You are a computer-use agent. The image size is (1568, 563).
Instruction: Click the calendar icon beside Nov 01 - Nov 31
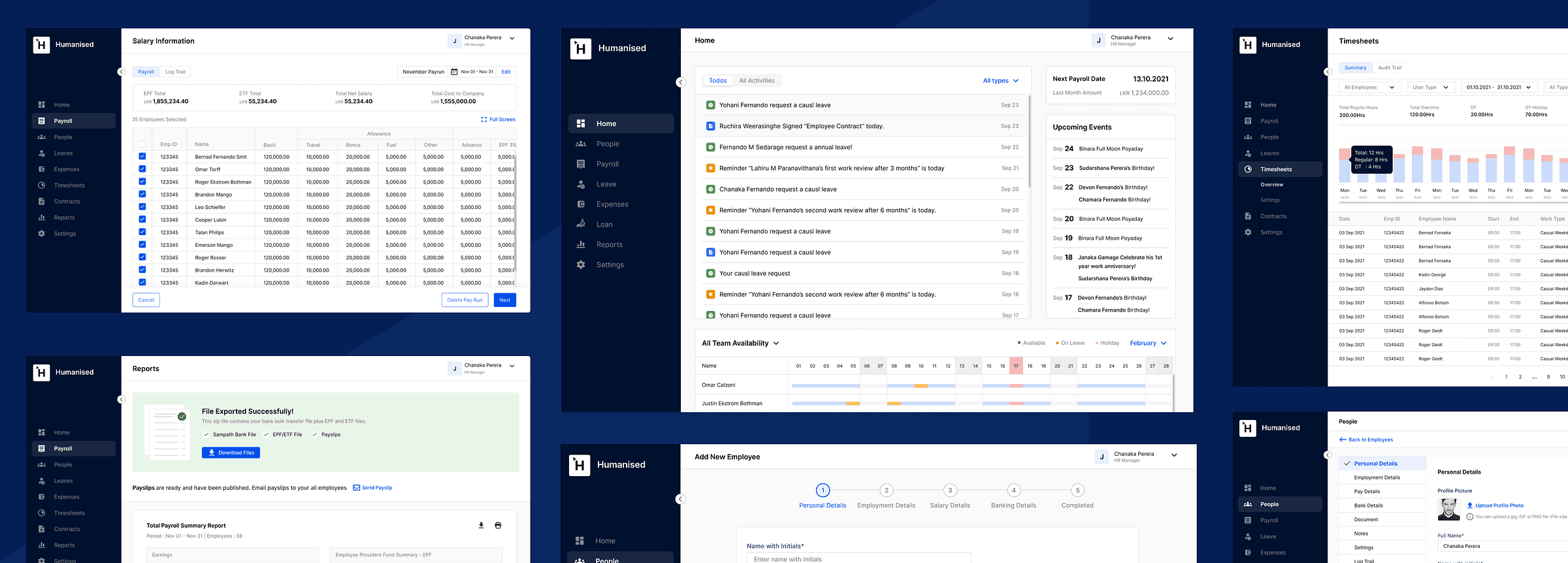tap(455, 72)
